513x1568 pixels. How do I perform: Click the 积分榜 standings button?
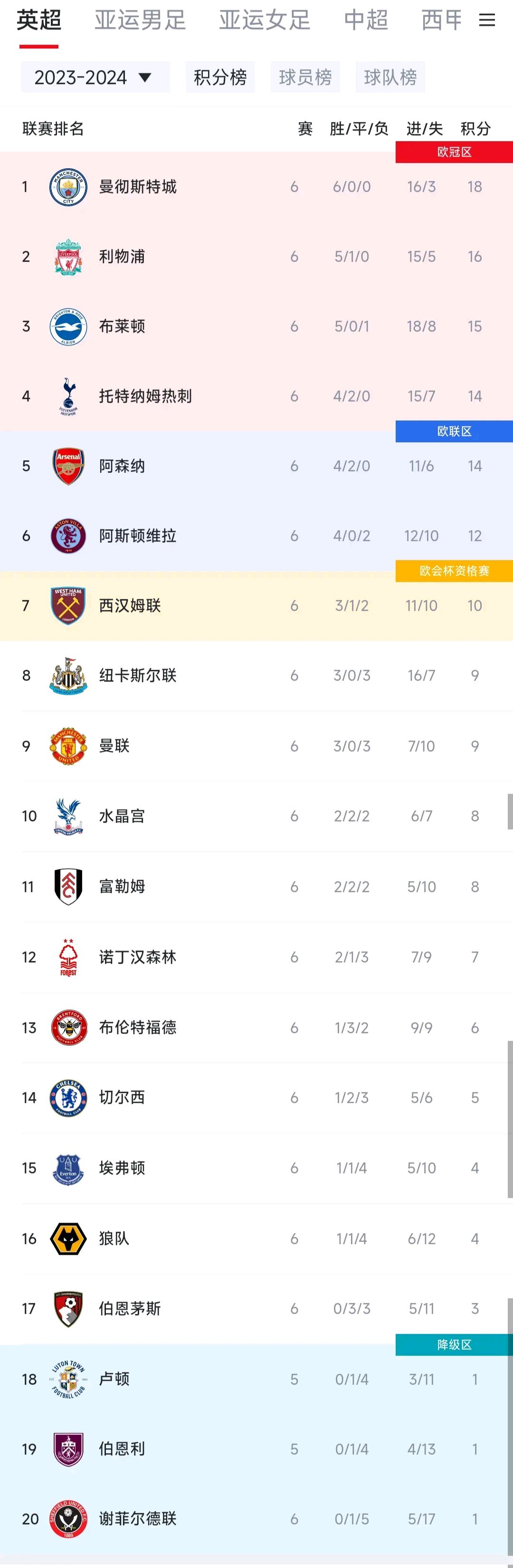[x=220, y=77]
